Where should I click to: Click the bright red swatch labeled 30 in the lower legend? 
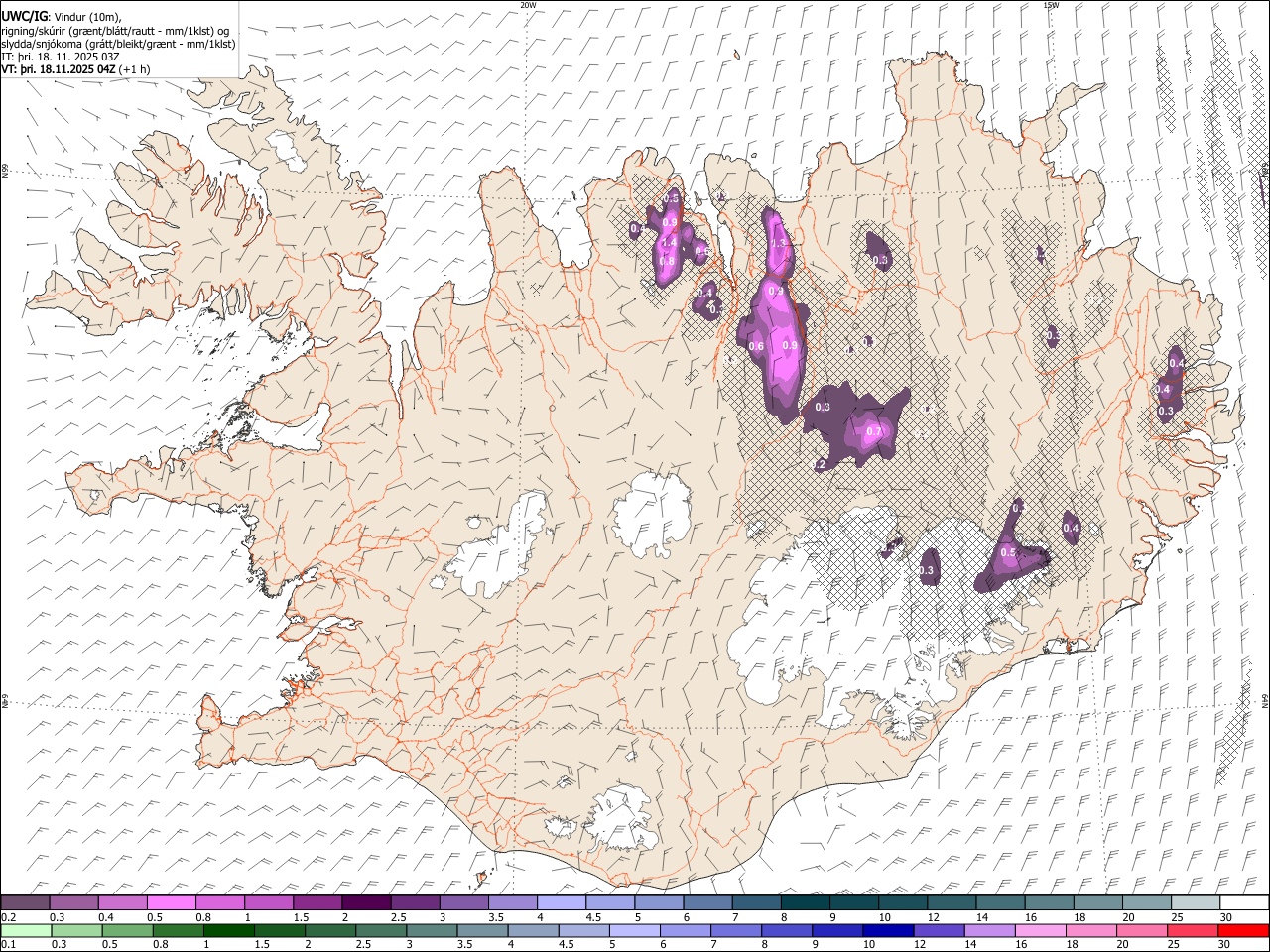[1243, 931]
